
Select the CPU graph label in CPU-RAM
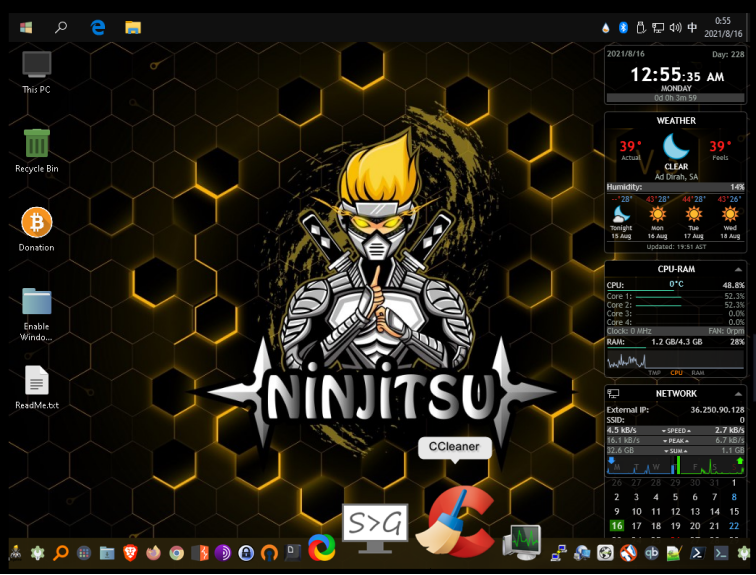[x=676, y=373]
